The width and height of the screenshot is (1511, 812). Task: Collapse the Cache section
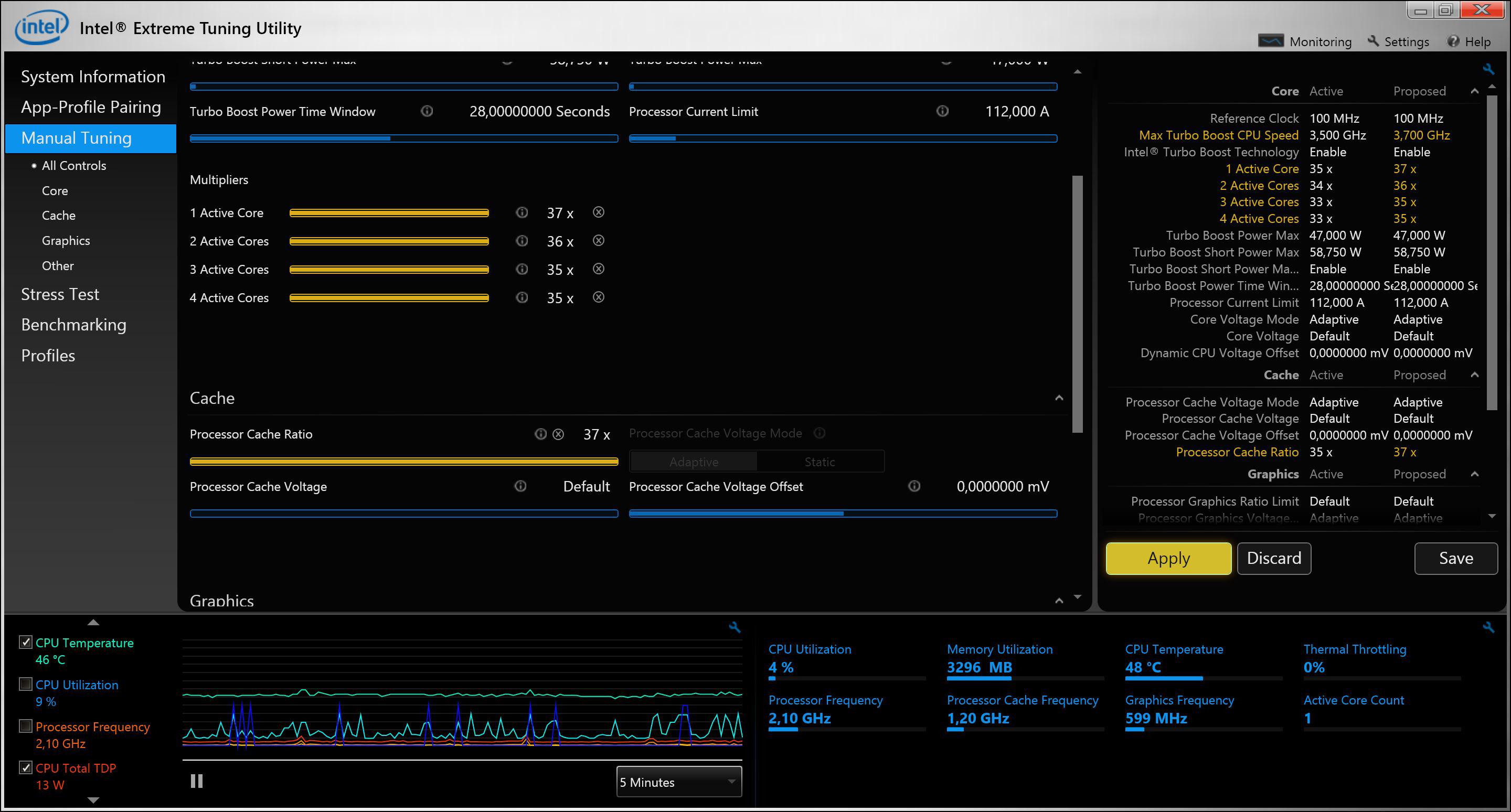[1059, 398]
